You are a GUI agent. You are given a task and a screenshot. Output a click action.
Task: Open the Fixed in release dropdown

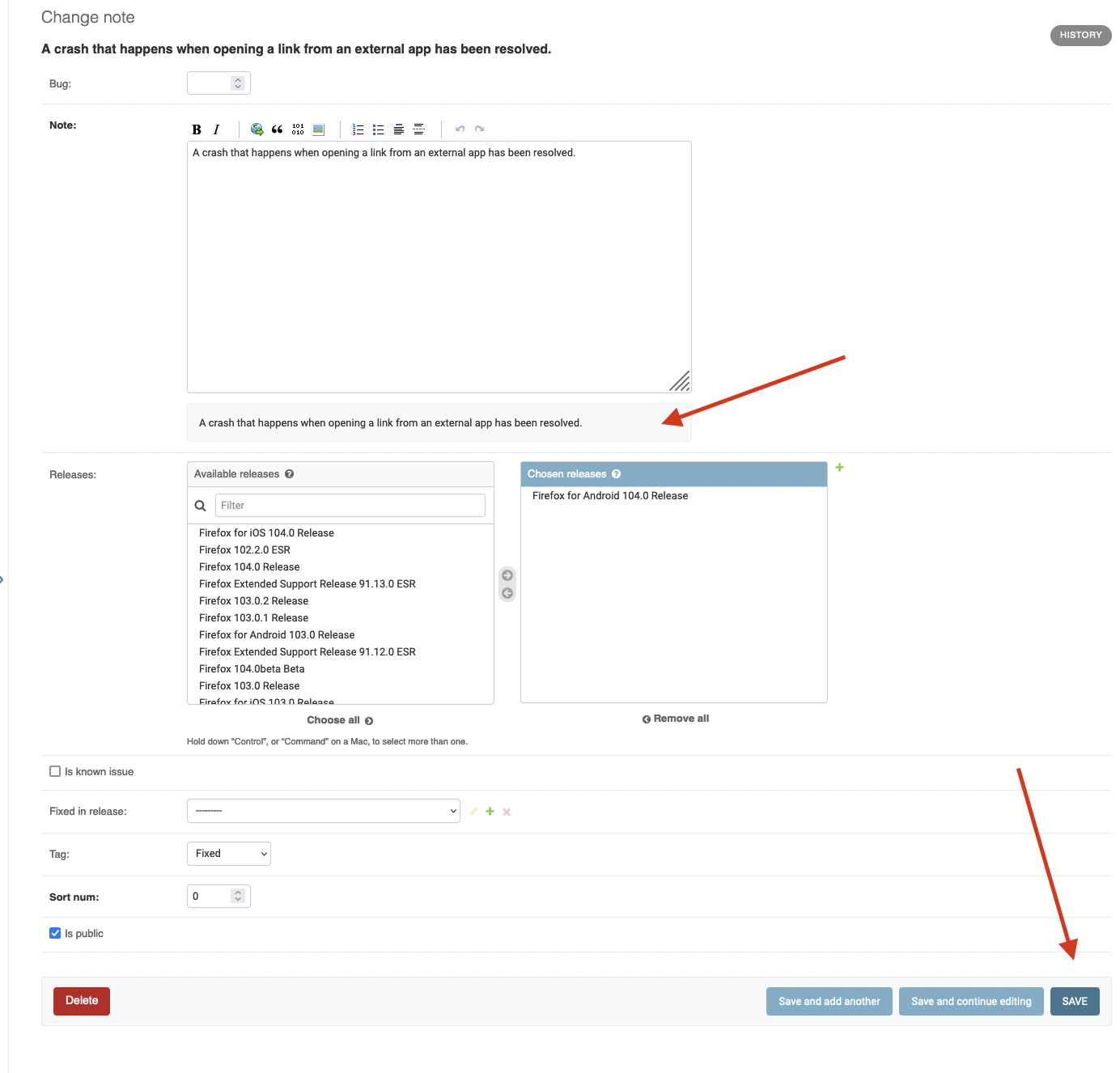tap(324, 811)
